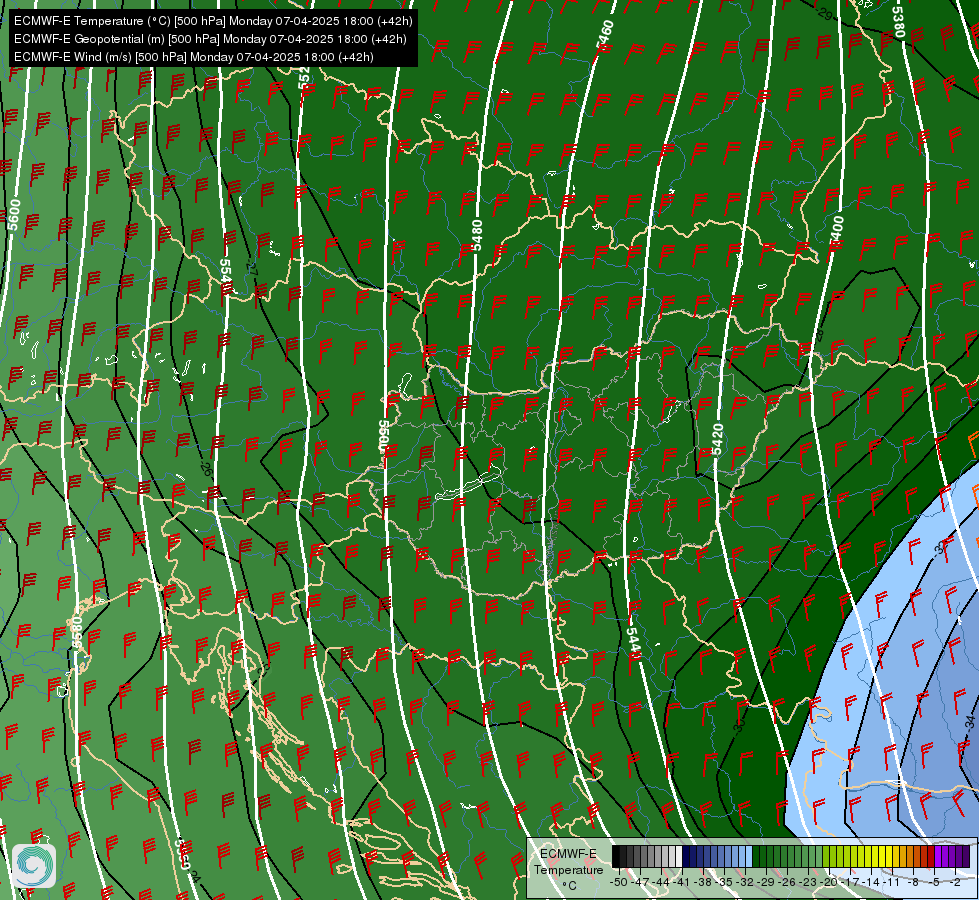The width and height of the screenshot is (979, 900).
Task: Click the 5580 geopotential contour label
Action: (76, 633)
